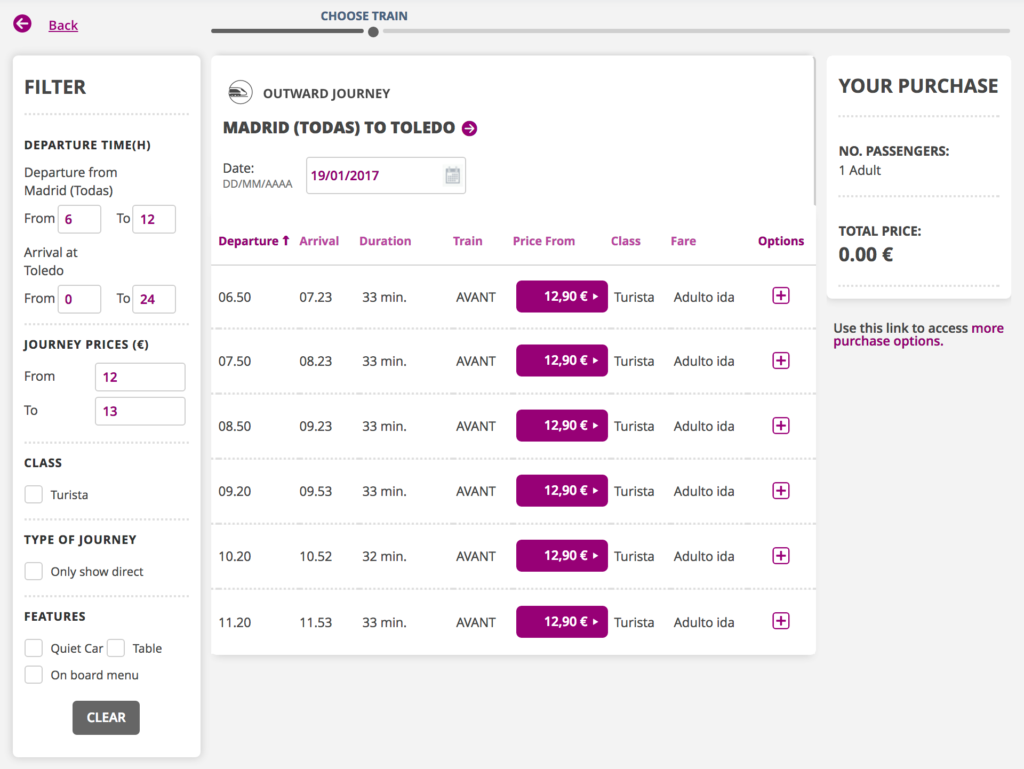Sort by the Departure column header

click(253, 241)
